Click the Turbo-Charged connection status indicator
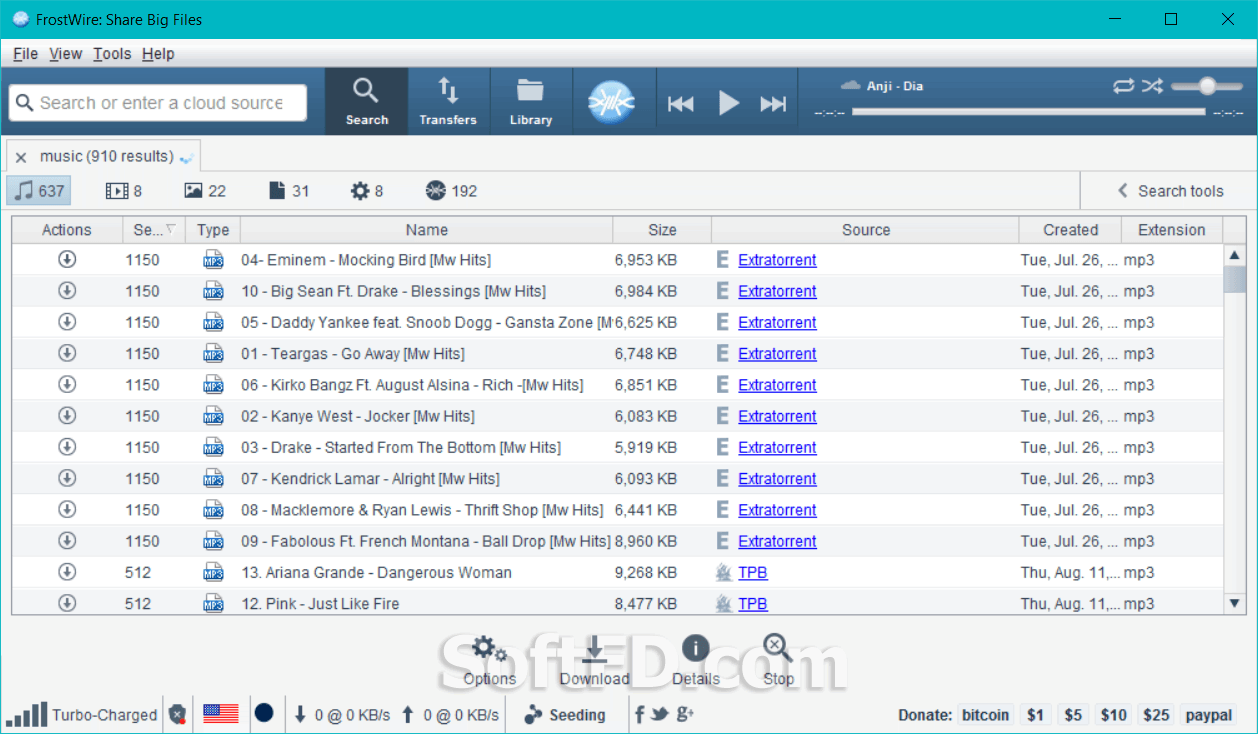 pyautogui.click(x=82, y=714)
